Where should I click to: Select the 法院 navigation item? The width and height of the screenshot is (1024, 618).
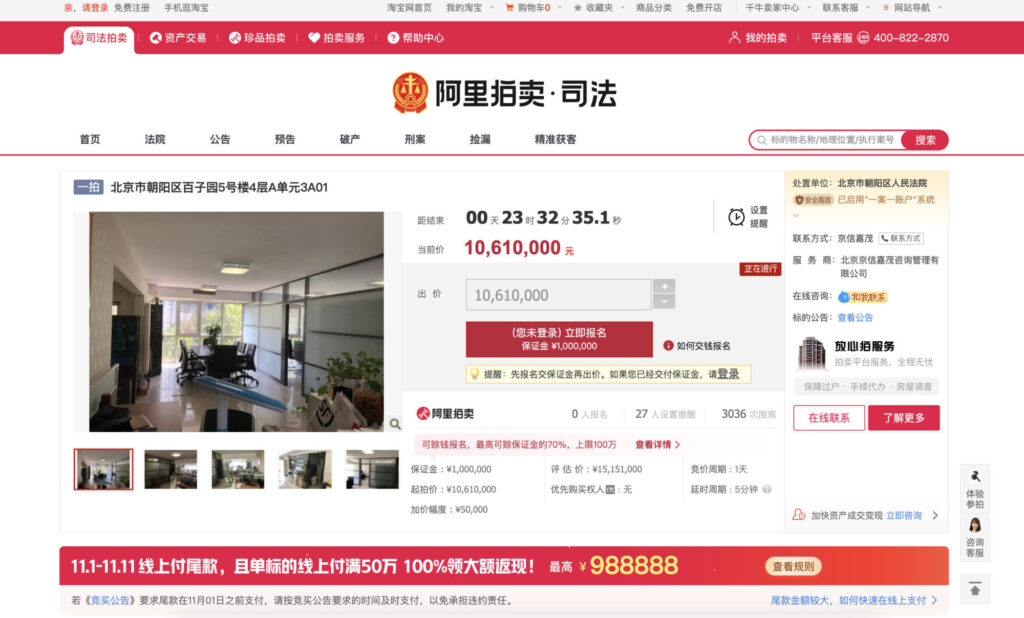tap(155, 139)
